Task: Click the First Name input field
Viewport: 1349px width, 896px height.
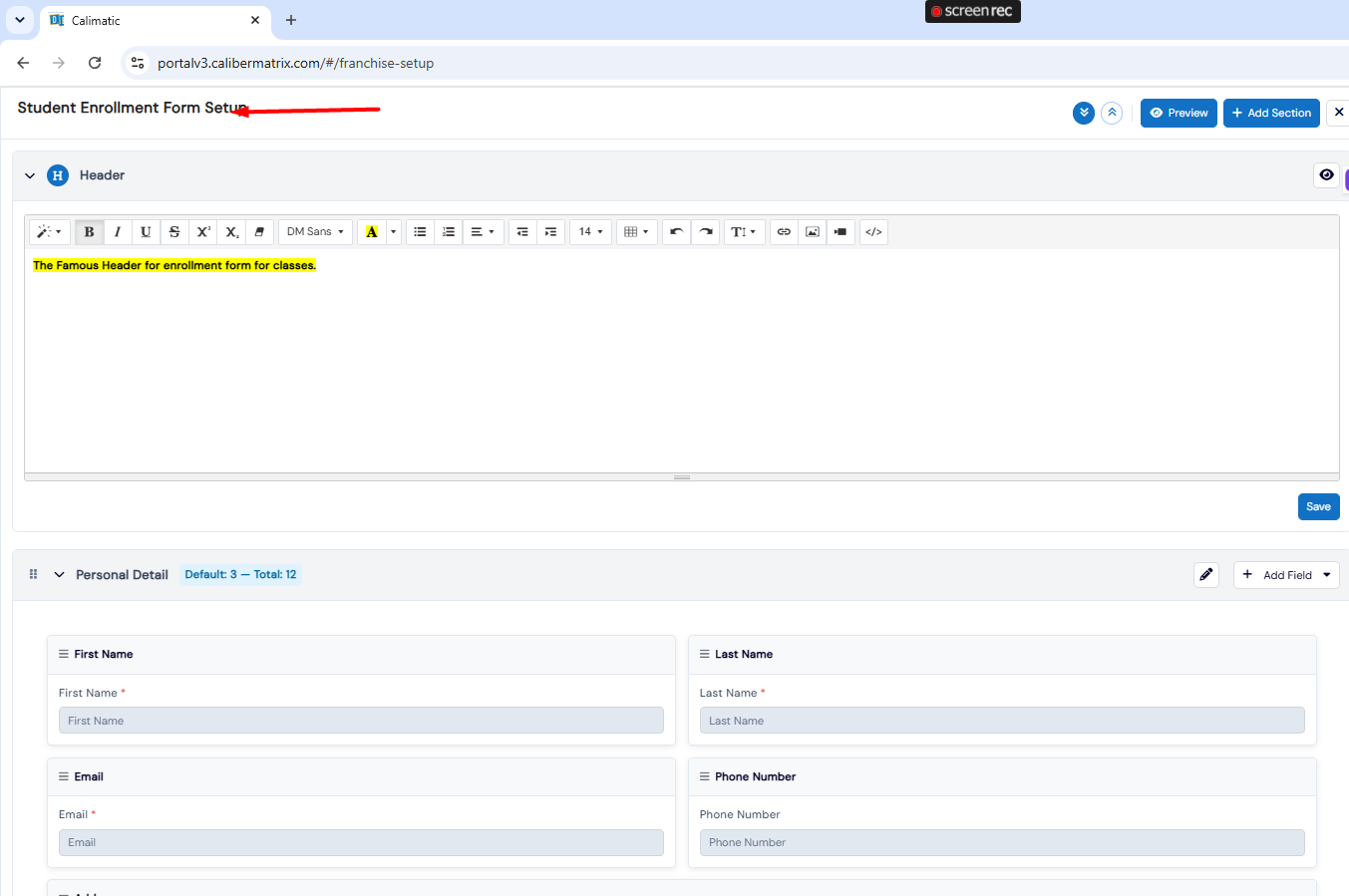Action: click(361, 721)
